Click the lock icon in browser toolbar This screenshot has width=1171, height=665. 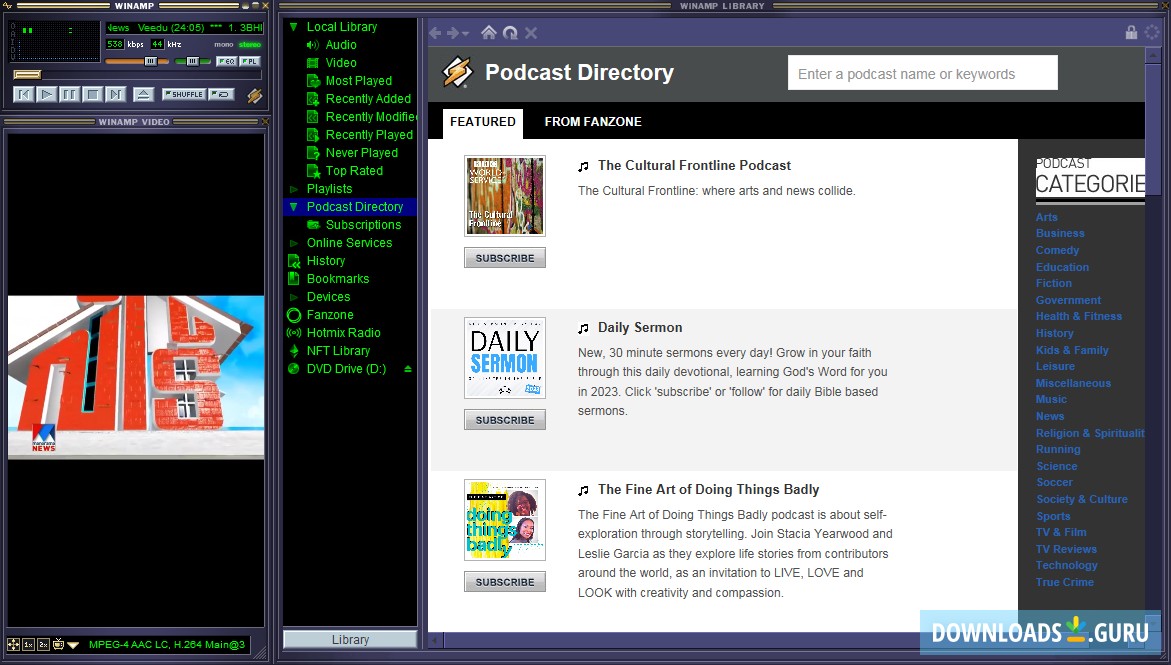point(1131,32)
